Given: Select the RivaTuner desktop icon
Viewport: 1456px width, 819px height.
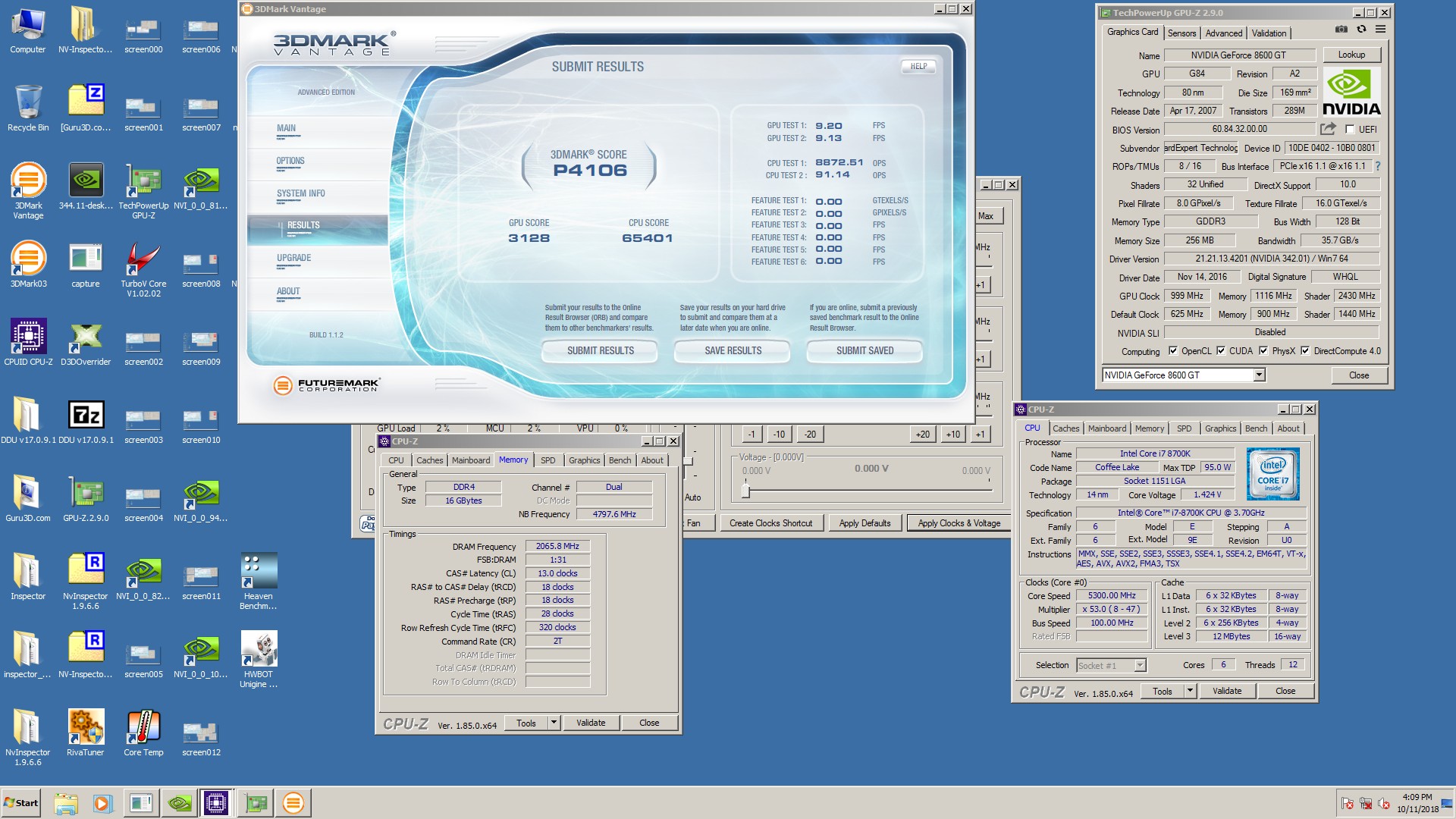Looking at the screenshot, I should (x=86, y=733).
